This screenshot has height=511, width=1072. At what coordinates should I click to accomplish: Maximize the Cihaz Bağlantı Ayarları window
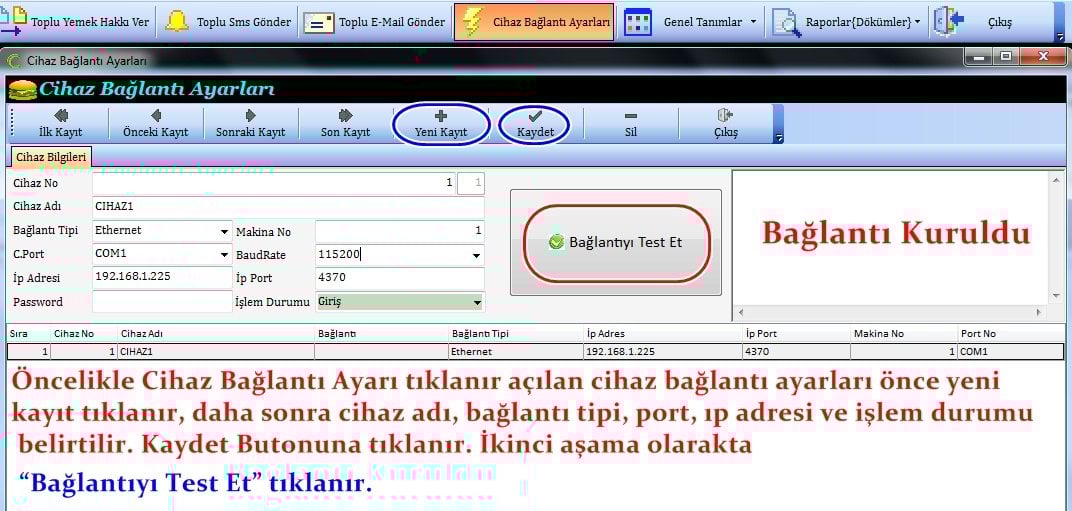[1006, 57]
